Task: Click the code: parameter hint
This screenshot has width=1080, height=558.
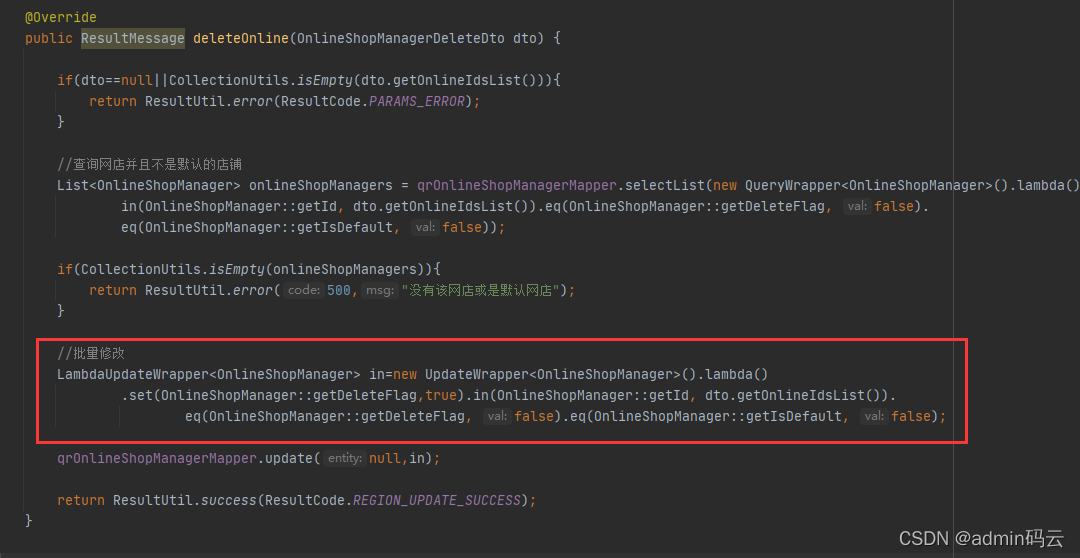Action: click(x=304, y=291)
